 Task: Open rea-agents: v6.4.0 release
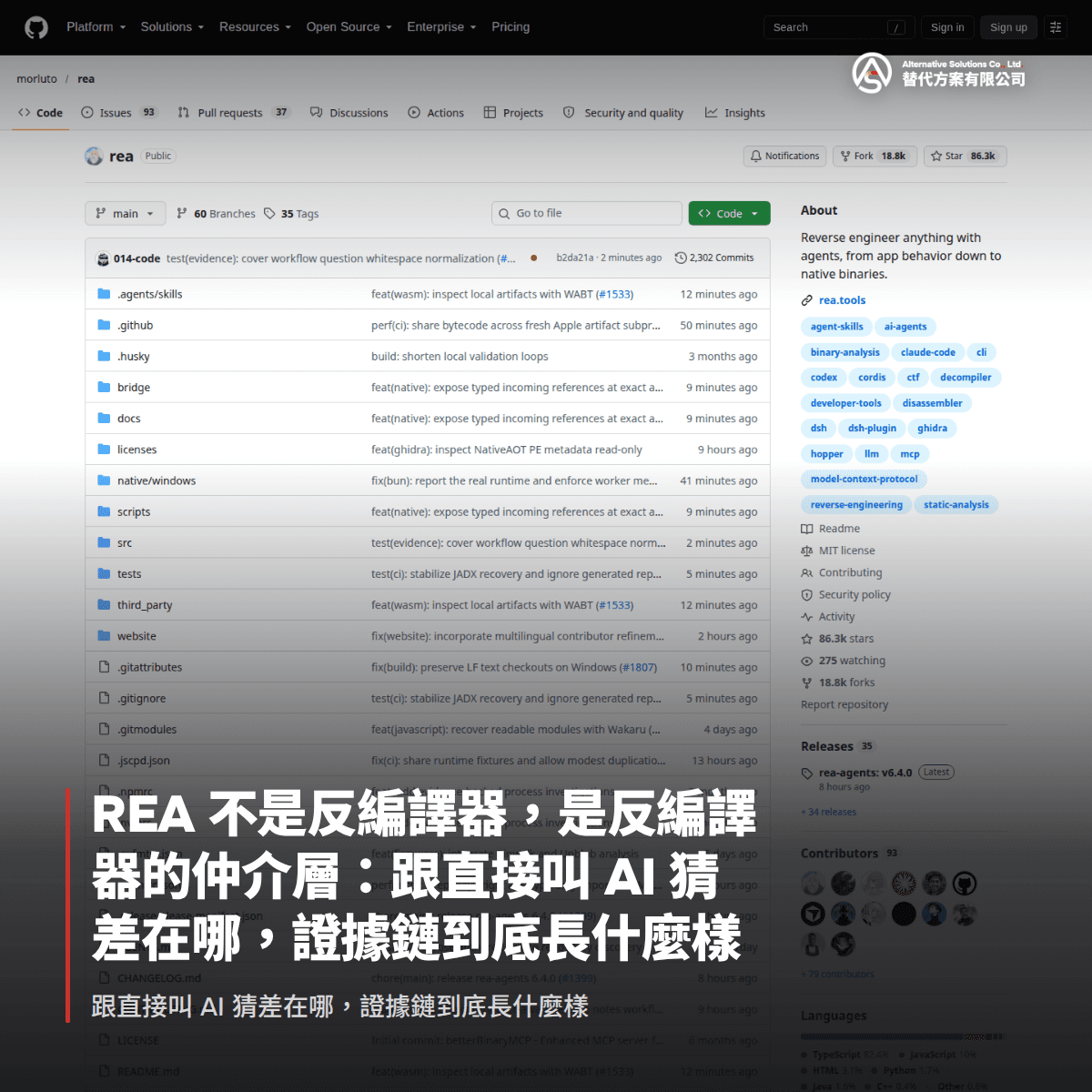pos(864,773)
